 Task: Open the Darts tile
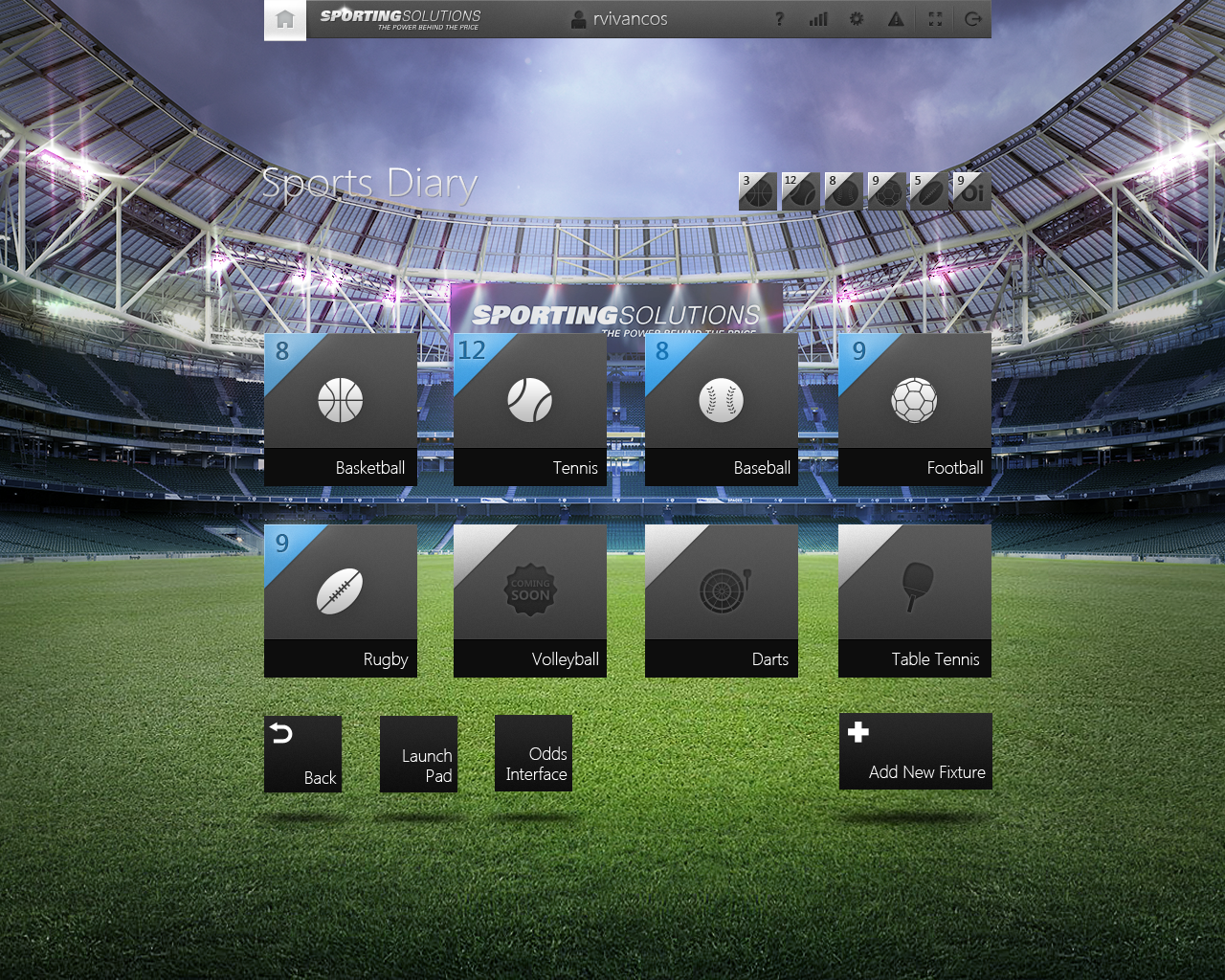point(722,601)
